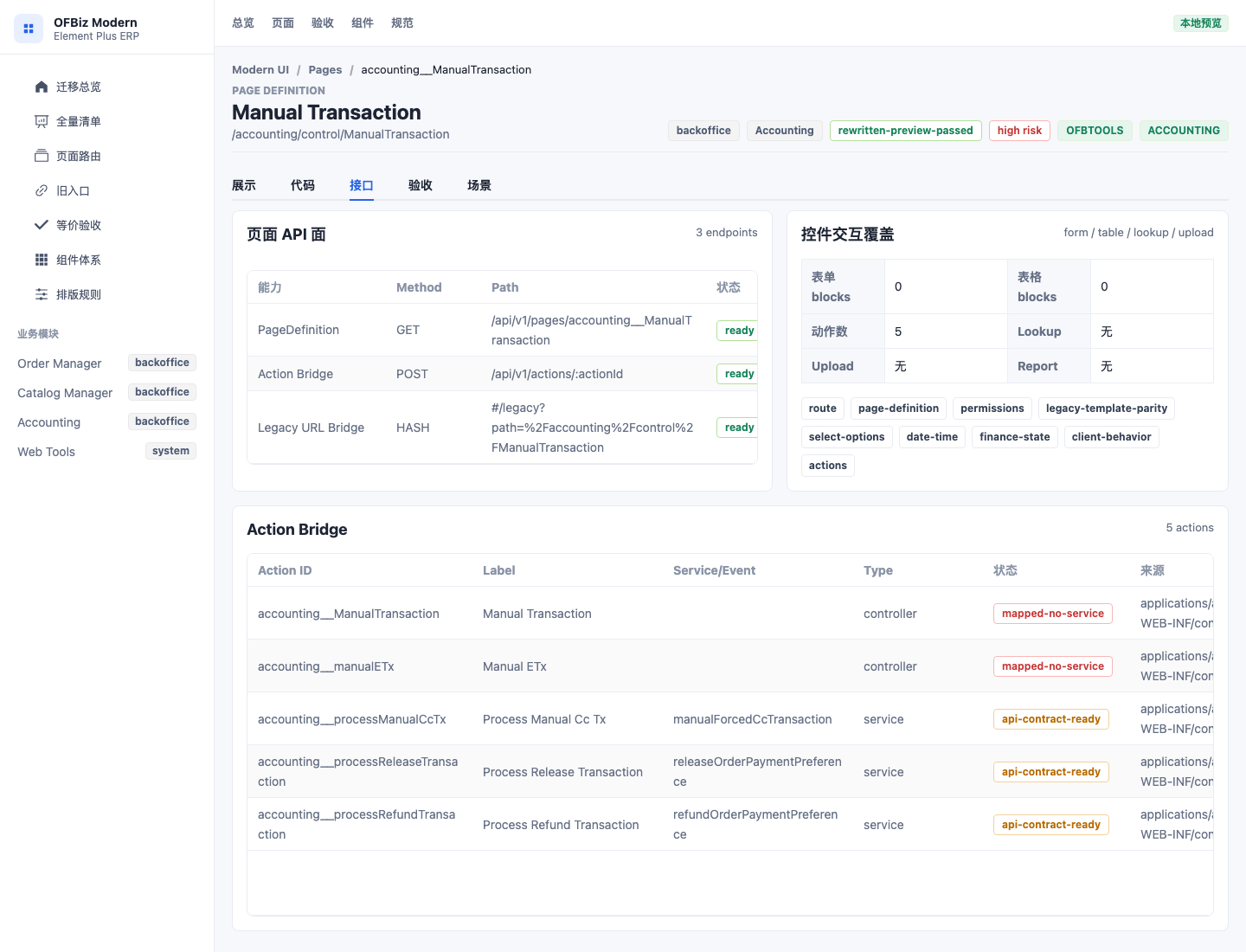1246x952 pixels.
Task: Click the home icon beside 迁移总览
Action: point(42,87)
